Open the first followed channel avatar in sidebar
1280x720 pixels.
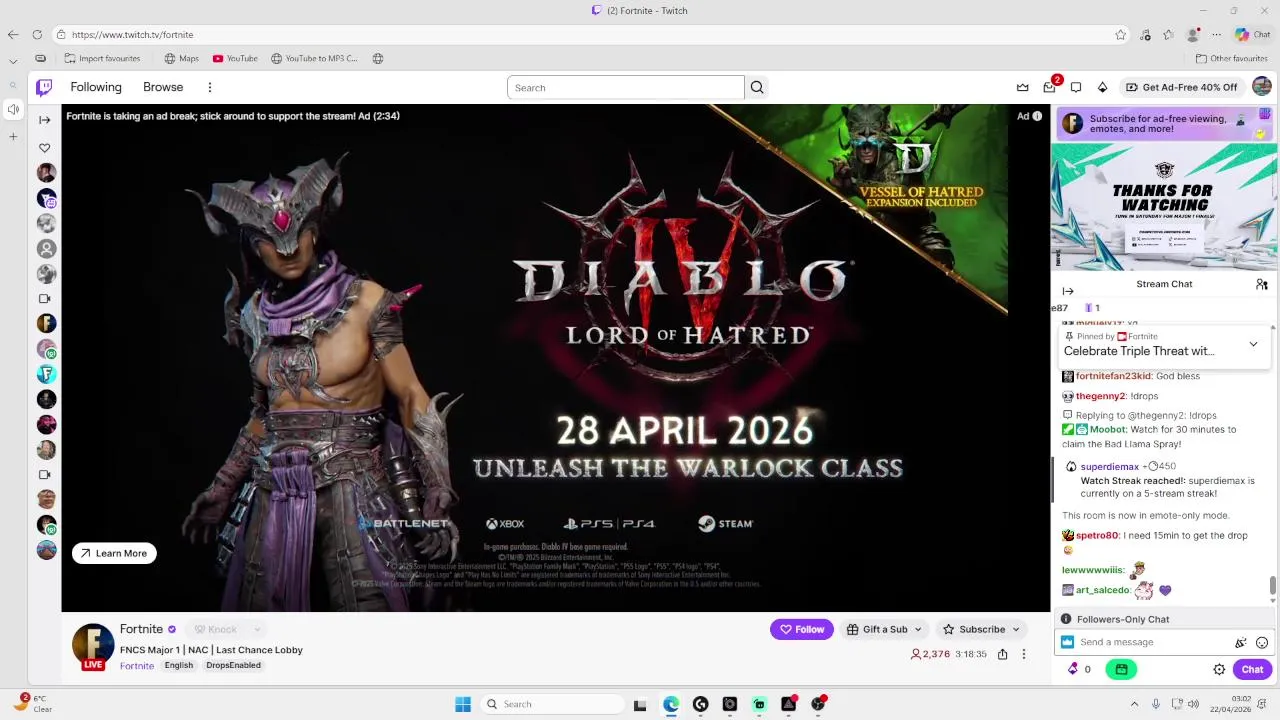point(46,173)
